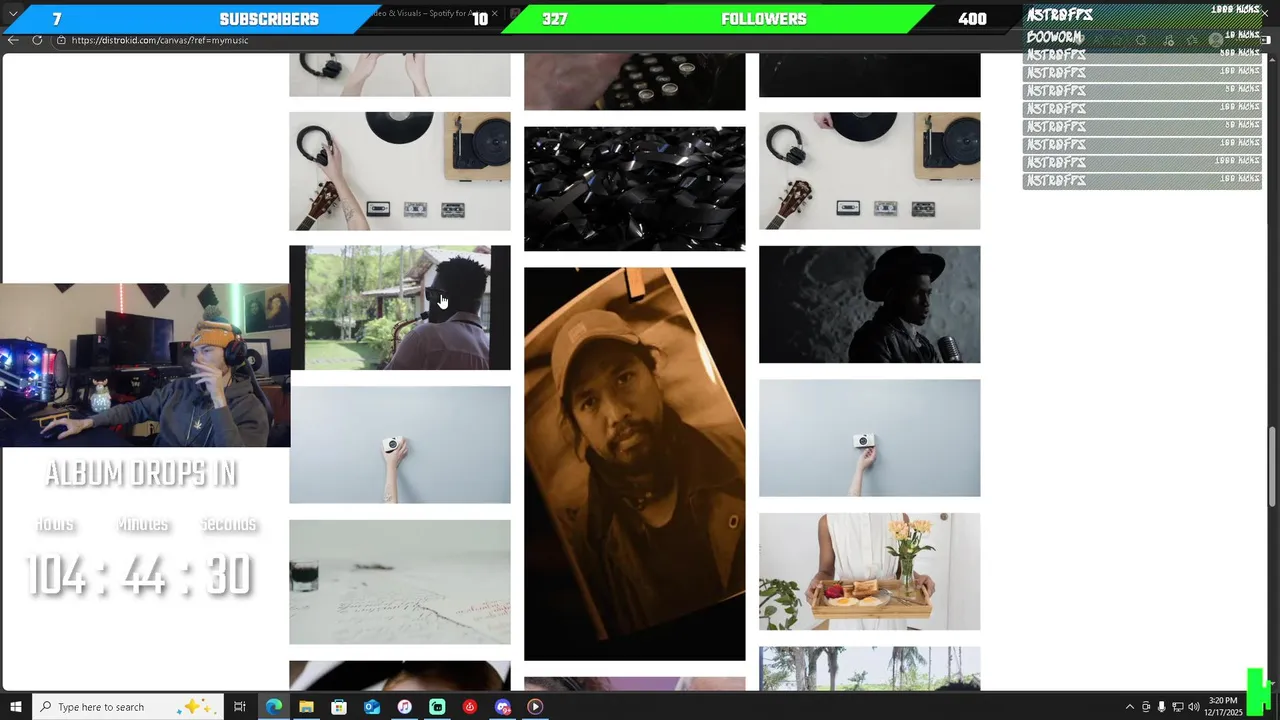
Task: Click the microphone tray icon
Action: click(x=1162, y=707)
